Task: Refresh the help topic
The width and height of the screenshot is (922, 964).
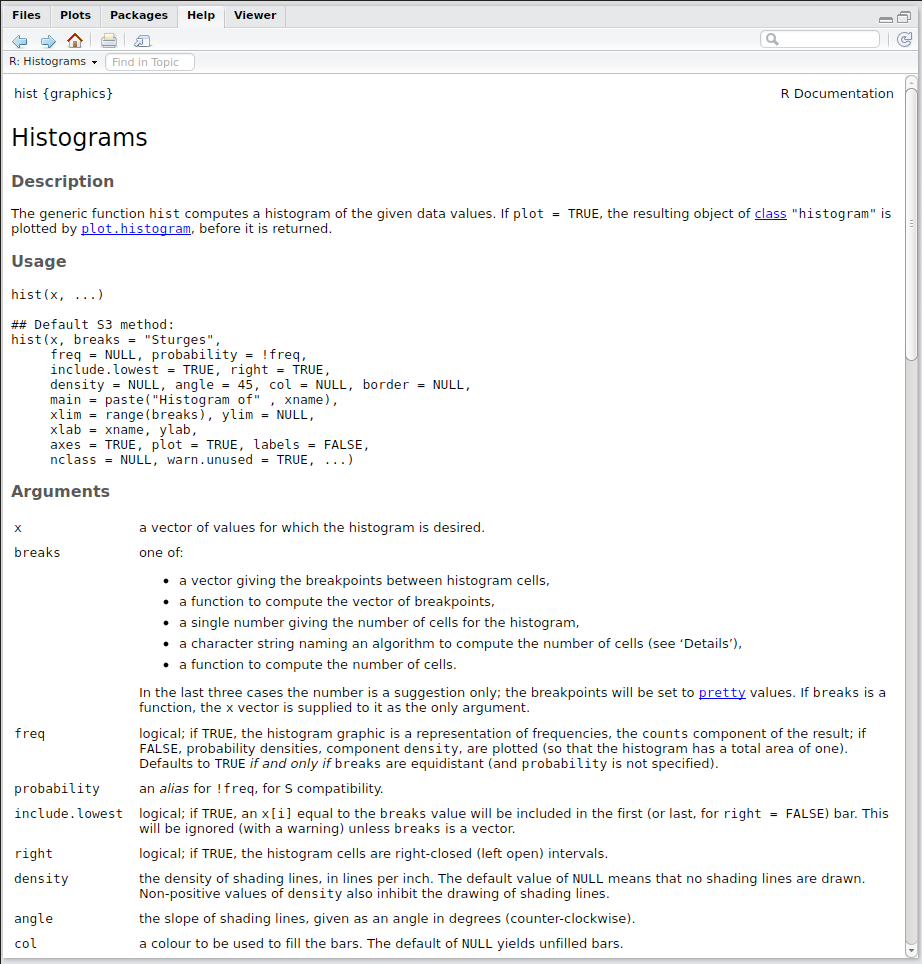Action: [x=904, y=40]
